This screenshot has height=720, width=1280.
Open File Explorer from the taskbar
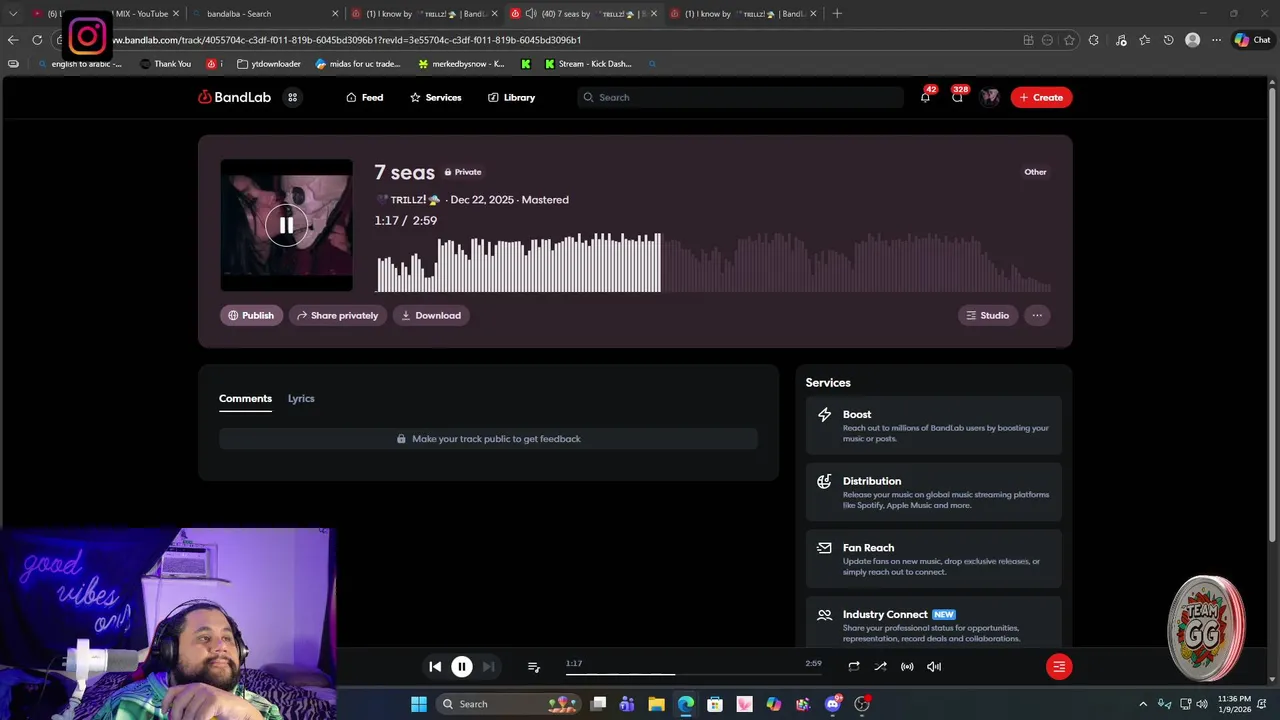click(656, 704)
